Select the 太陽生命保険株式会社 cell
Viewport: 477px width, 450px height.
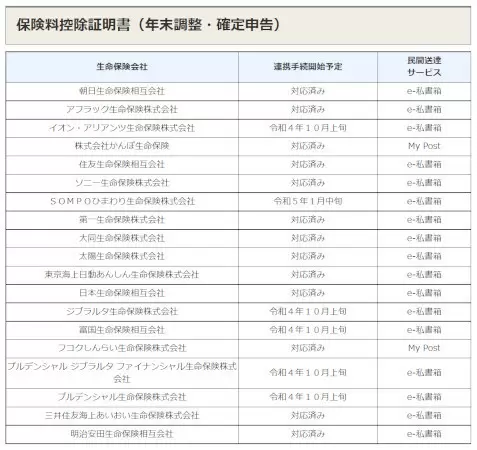pos(122,256)
